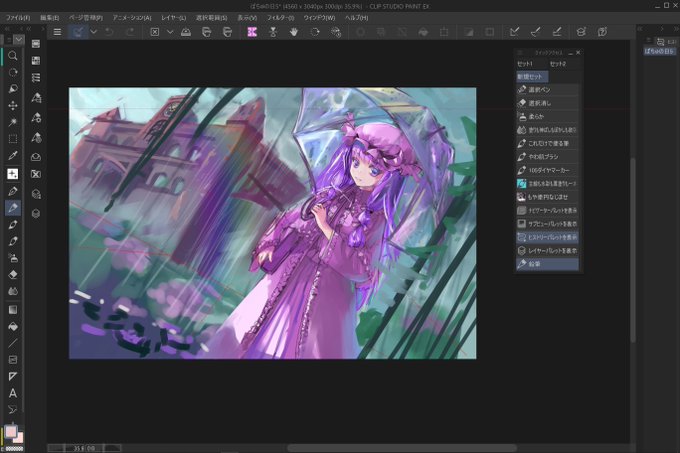This screenshot has width=680, height=453.
Task: Select the Rotate view tool in toolbox
Action: [x=13, y=72]
